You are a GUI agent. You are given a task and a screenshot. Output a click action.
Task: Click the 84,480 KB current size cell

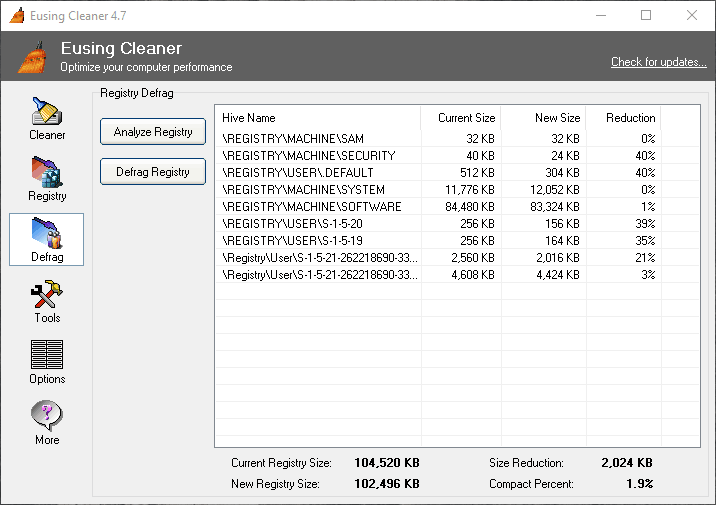tap(470, 207)
